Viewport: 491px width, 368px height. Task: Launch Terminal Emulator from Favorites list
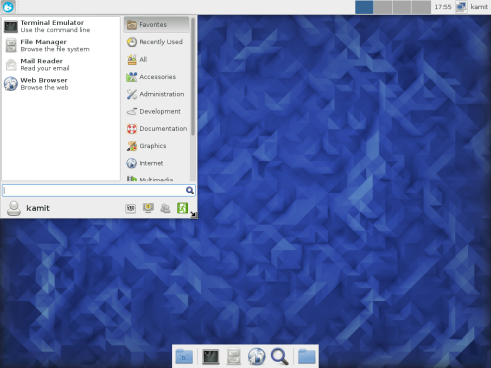(61, 26)
